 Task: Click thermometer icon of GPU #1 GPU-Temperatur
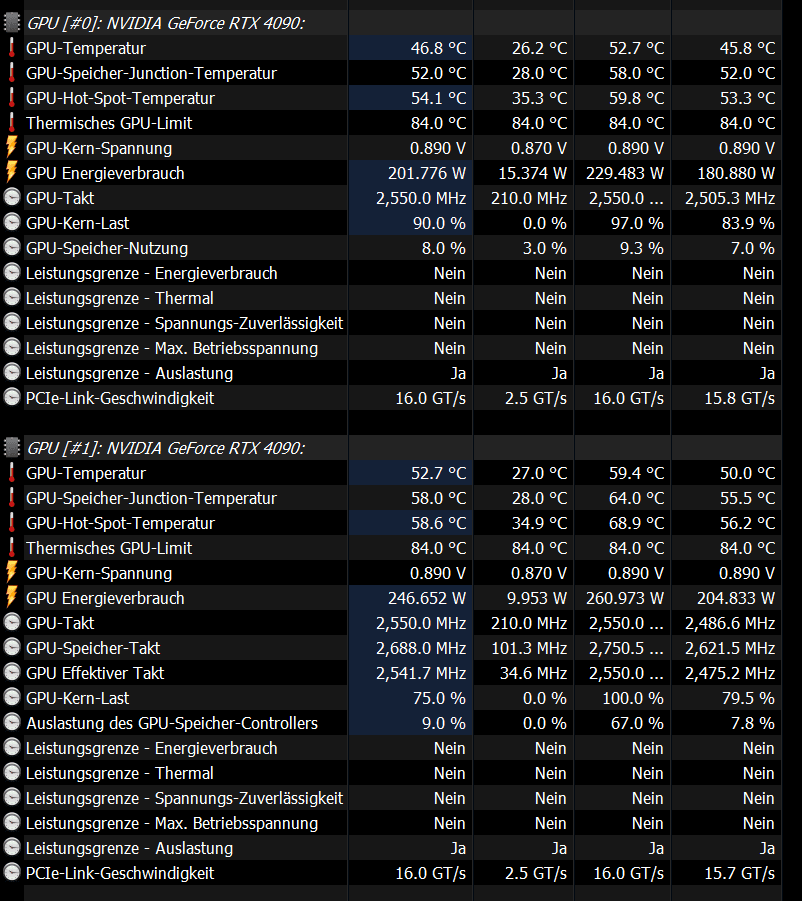pyautogui.click(x=11, y=473)
